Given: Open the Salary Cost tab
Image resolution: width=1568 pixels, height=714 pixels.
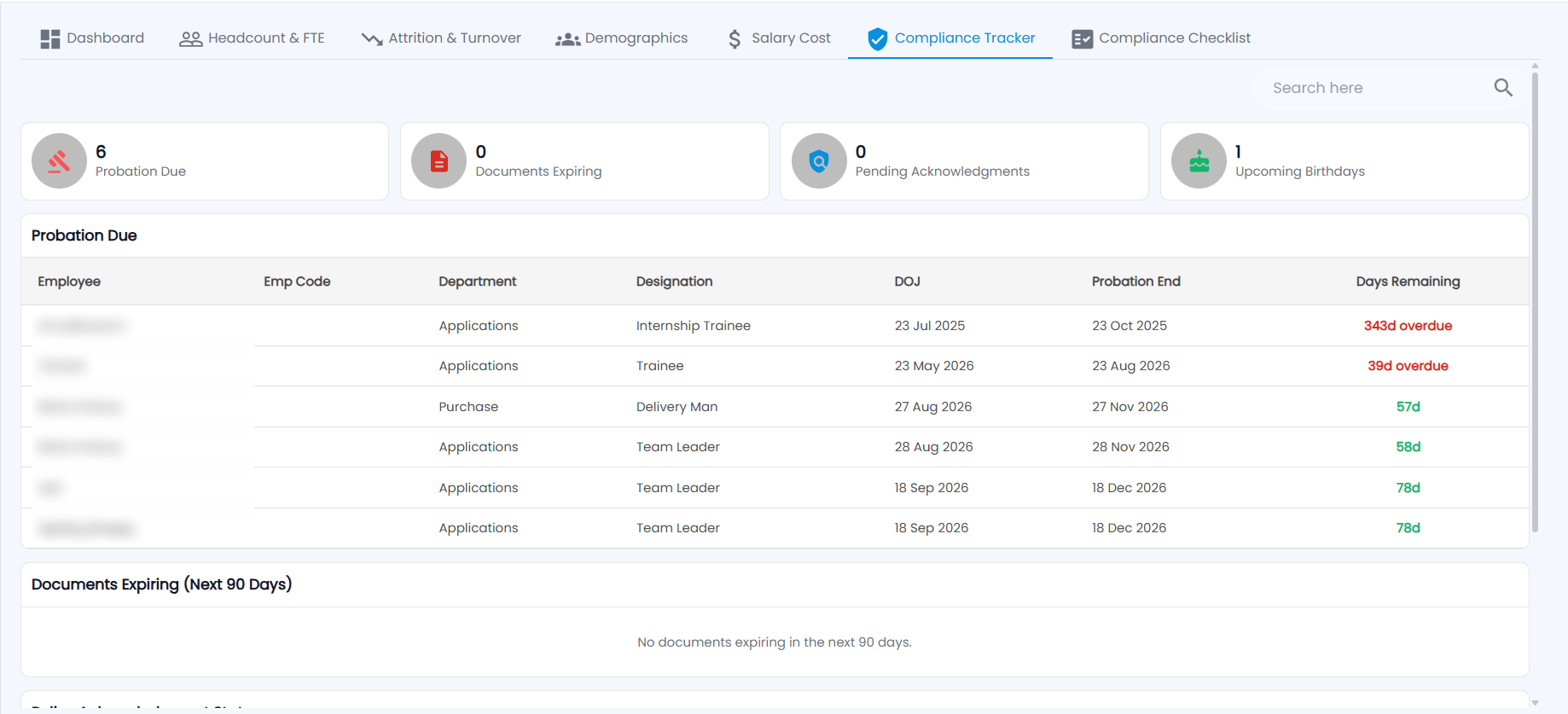Looking at the screenshot, I should tap(779, 38).
